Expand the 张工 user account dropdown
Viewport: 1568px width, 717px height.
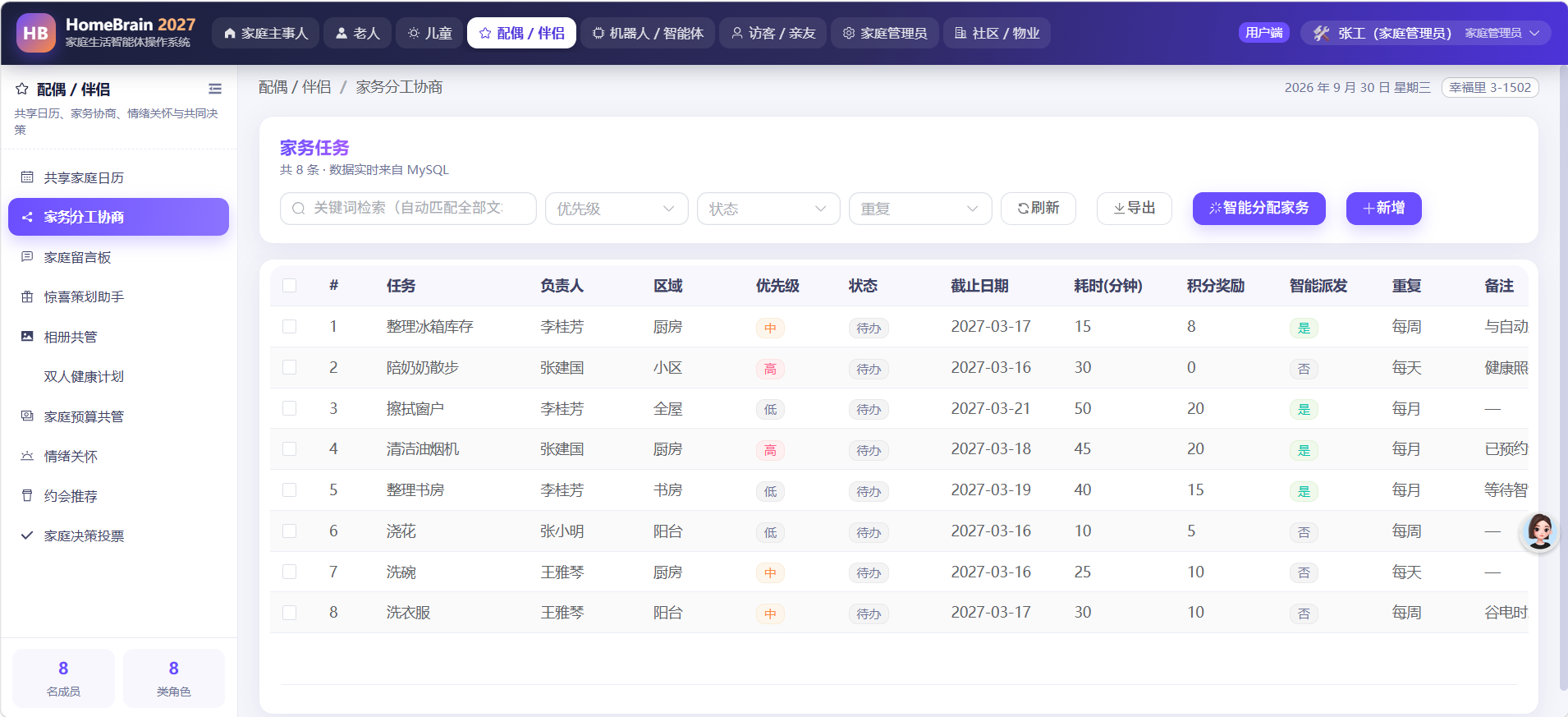coord(1426,33)
